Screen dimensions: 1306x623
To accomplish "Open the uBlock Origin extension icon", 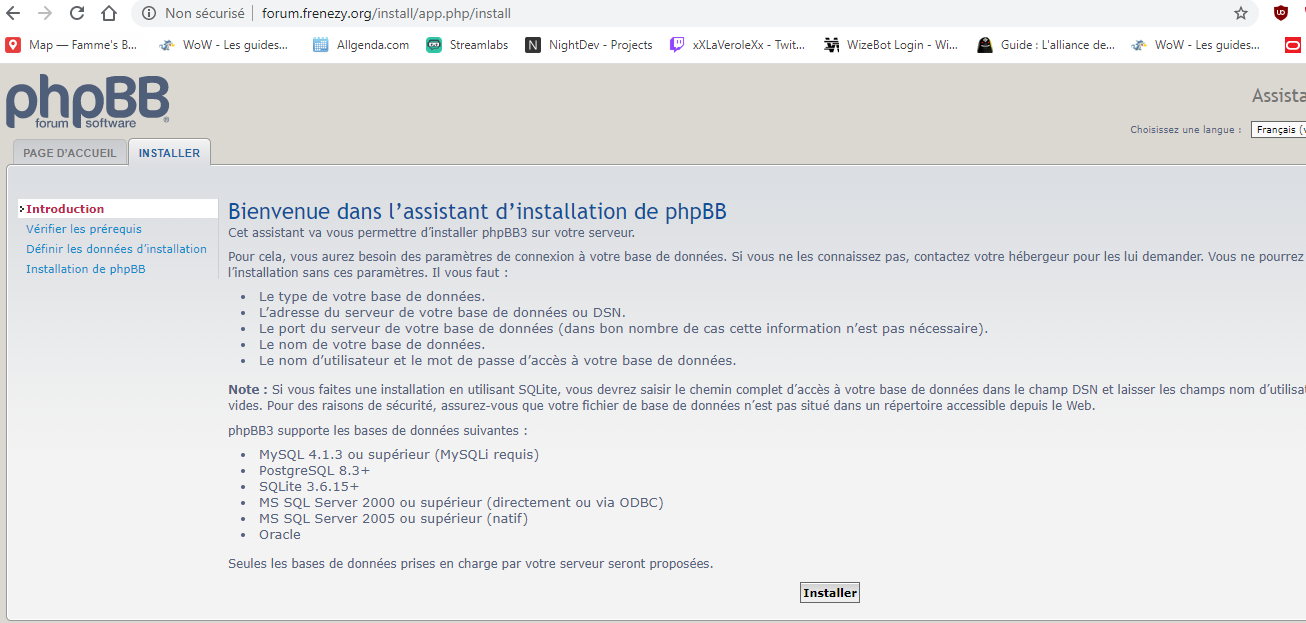I will tap(1280, 13).
